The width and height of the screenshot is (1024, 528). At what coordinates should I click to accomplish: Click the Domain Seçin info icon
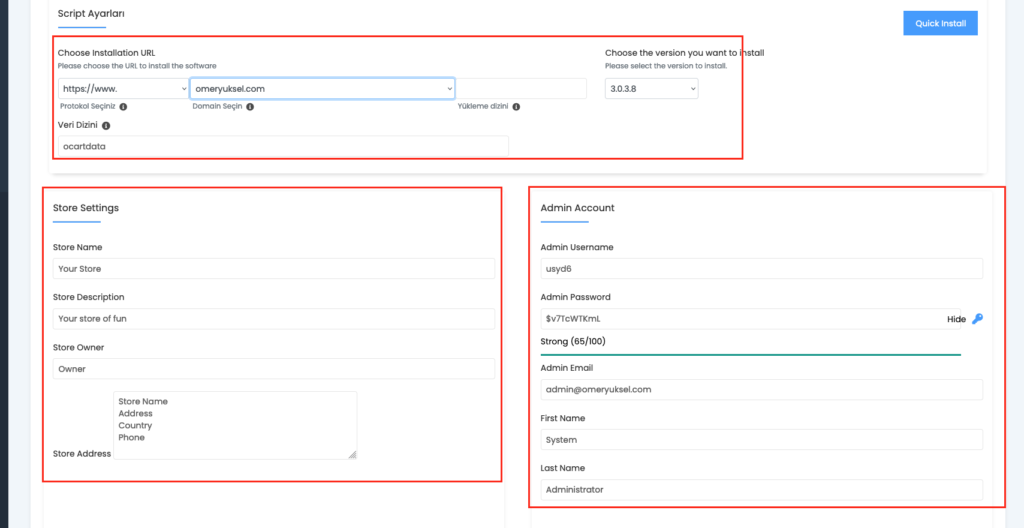coord(250,107)
